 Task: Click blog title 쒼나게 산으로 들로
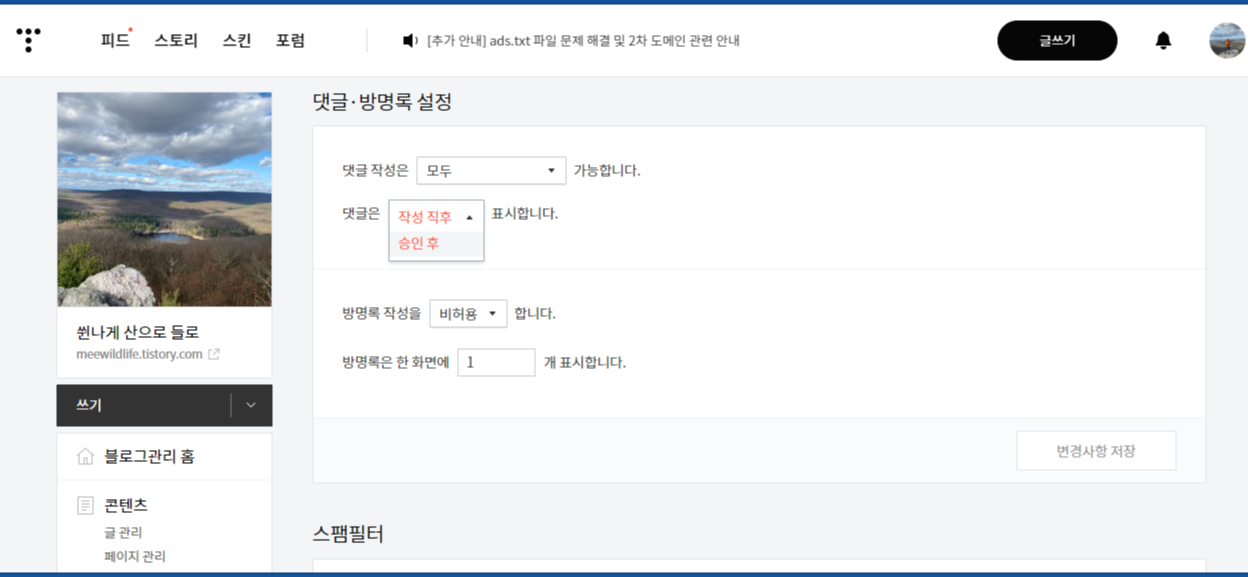point(137,332)
